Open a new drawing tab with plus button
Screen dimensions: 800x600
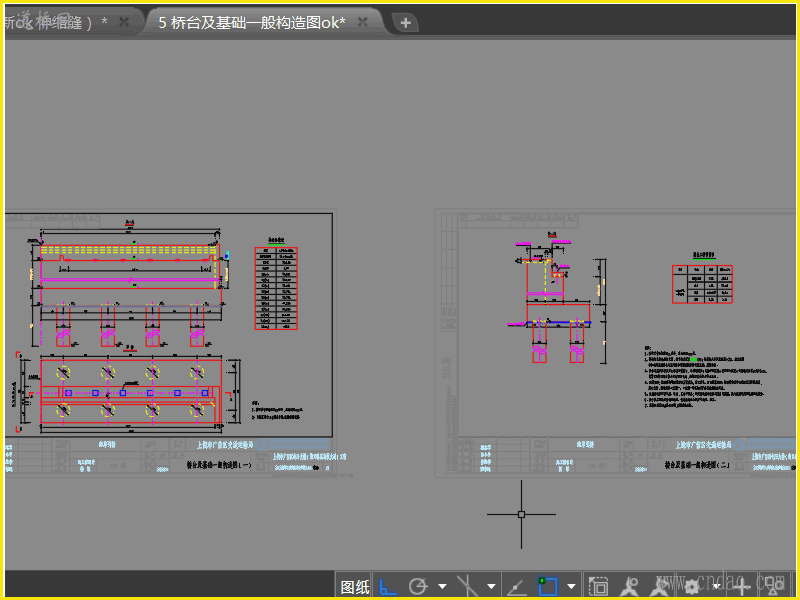point(405,22)
